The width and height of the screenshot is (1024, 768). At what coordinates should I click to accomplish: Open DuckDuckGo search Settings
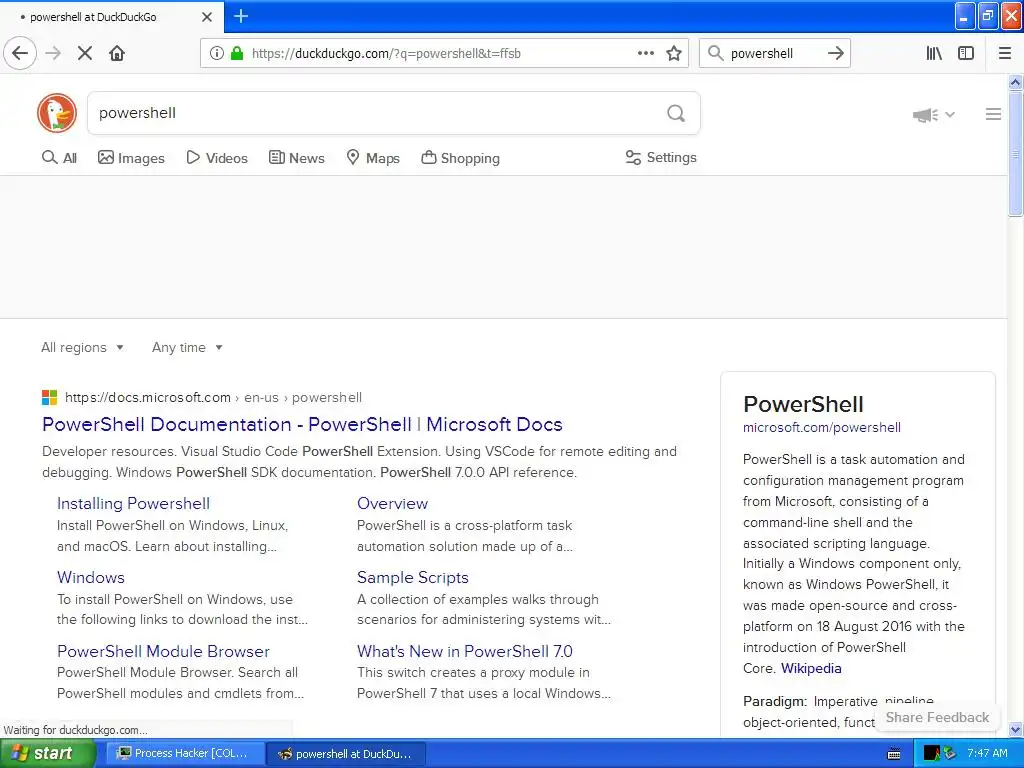(661, 157)
